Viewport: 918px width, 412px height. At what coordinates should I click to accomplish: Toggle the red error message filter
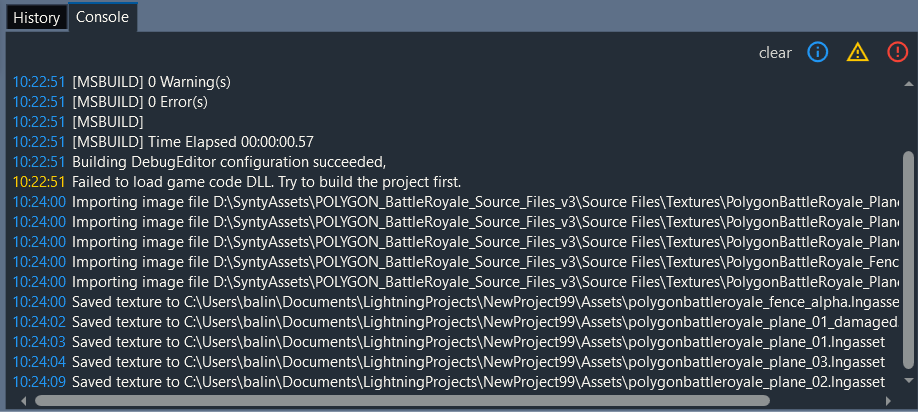click(x=898, y=53)
